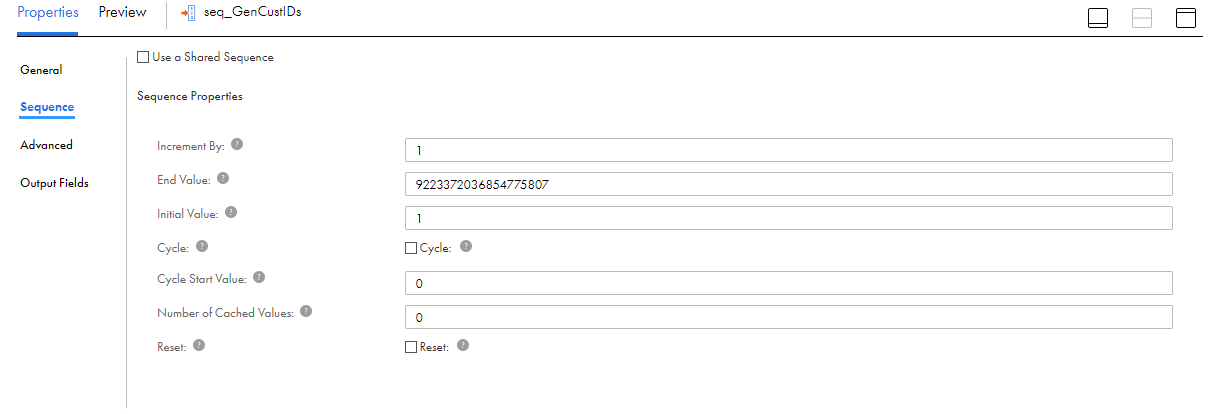Enable the Use a Shared Sequence checkbox
Screen dimensions: 1220x414
(143, 57)
